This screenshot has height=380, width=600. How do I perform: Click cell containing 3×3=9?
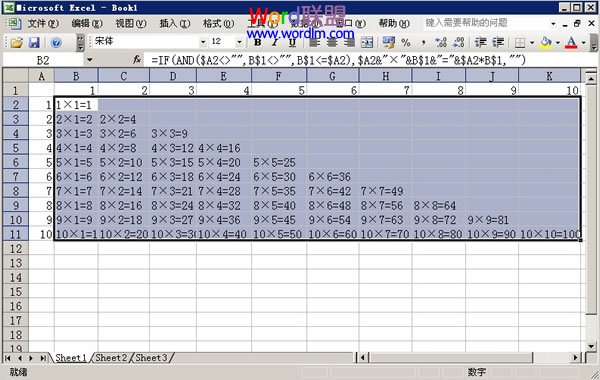coord(173,134)
